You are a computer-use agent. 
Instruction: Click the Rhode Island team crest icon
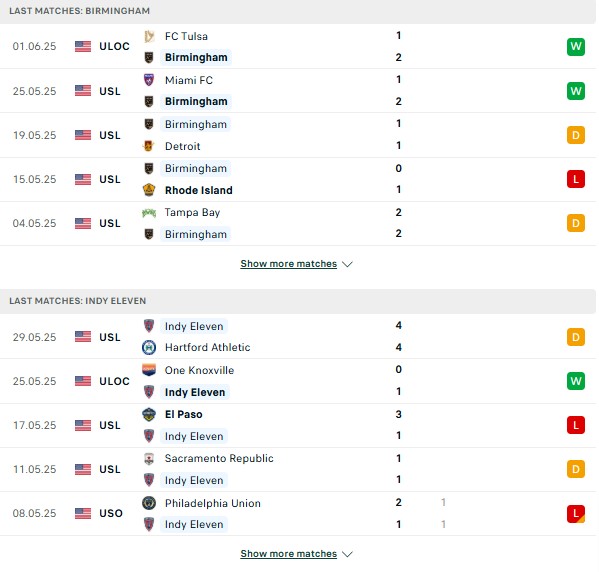(149, 190)
